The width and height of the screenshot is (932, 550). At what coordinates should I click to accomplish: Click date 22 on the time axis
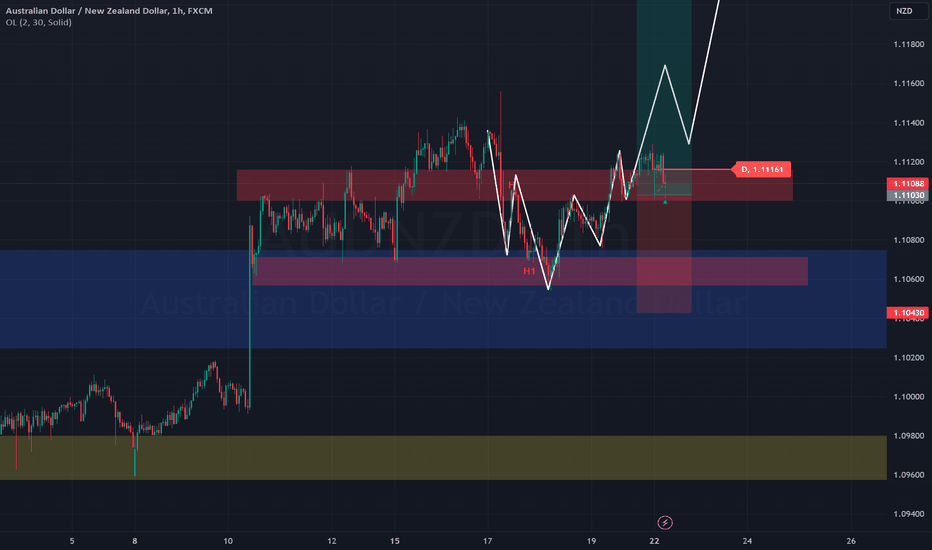[x=654, y=541]
